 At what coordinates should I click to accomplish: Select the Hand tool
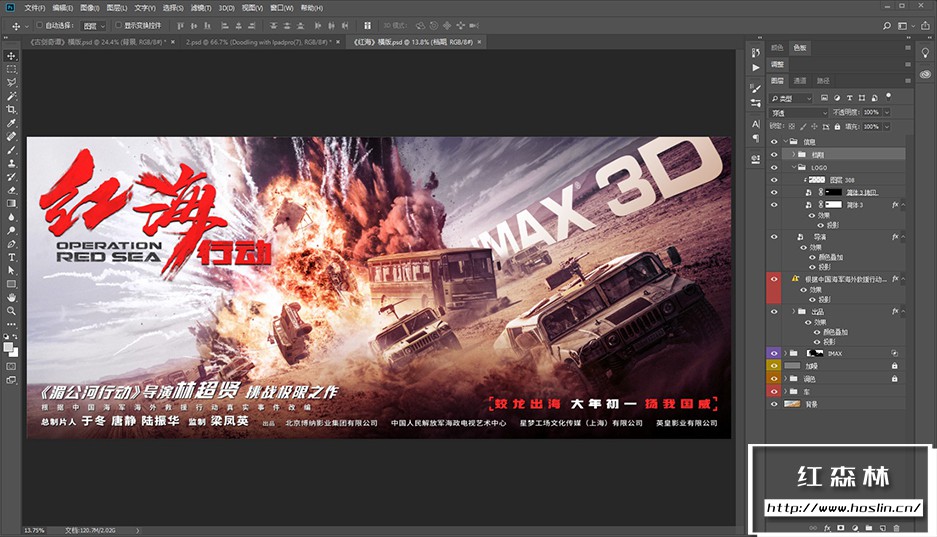point(11,297)
